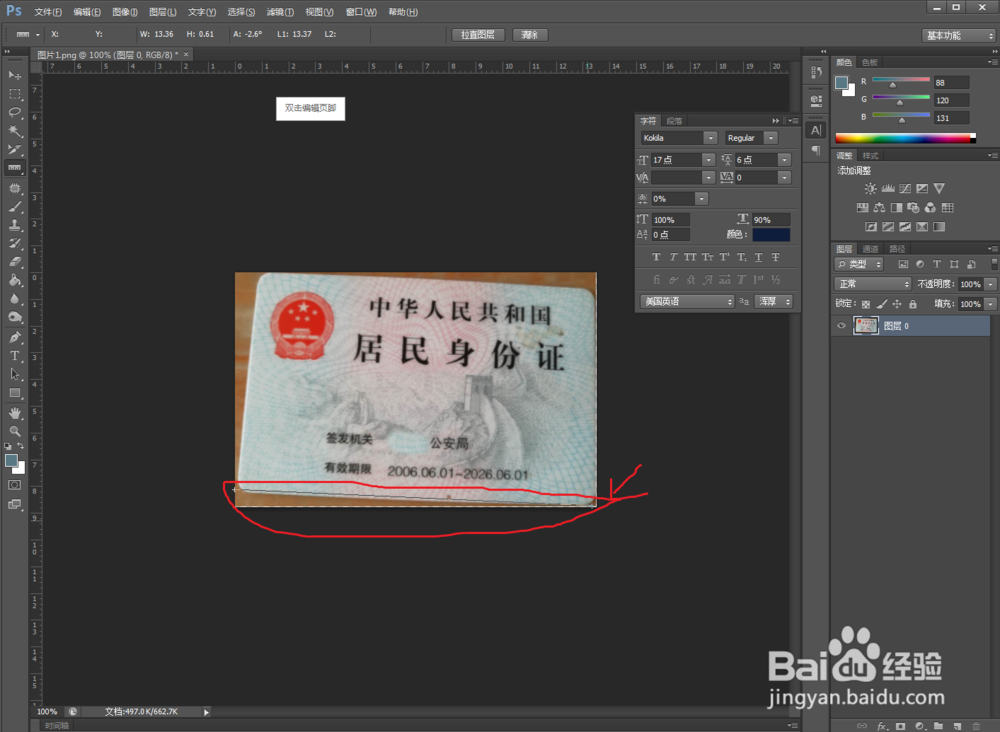This screenshot has width=1000, height=732.
Task: Click the 清除 button in options bar
Action: point(529,35)
